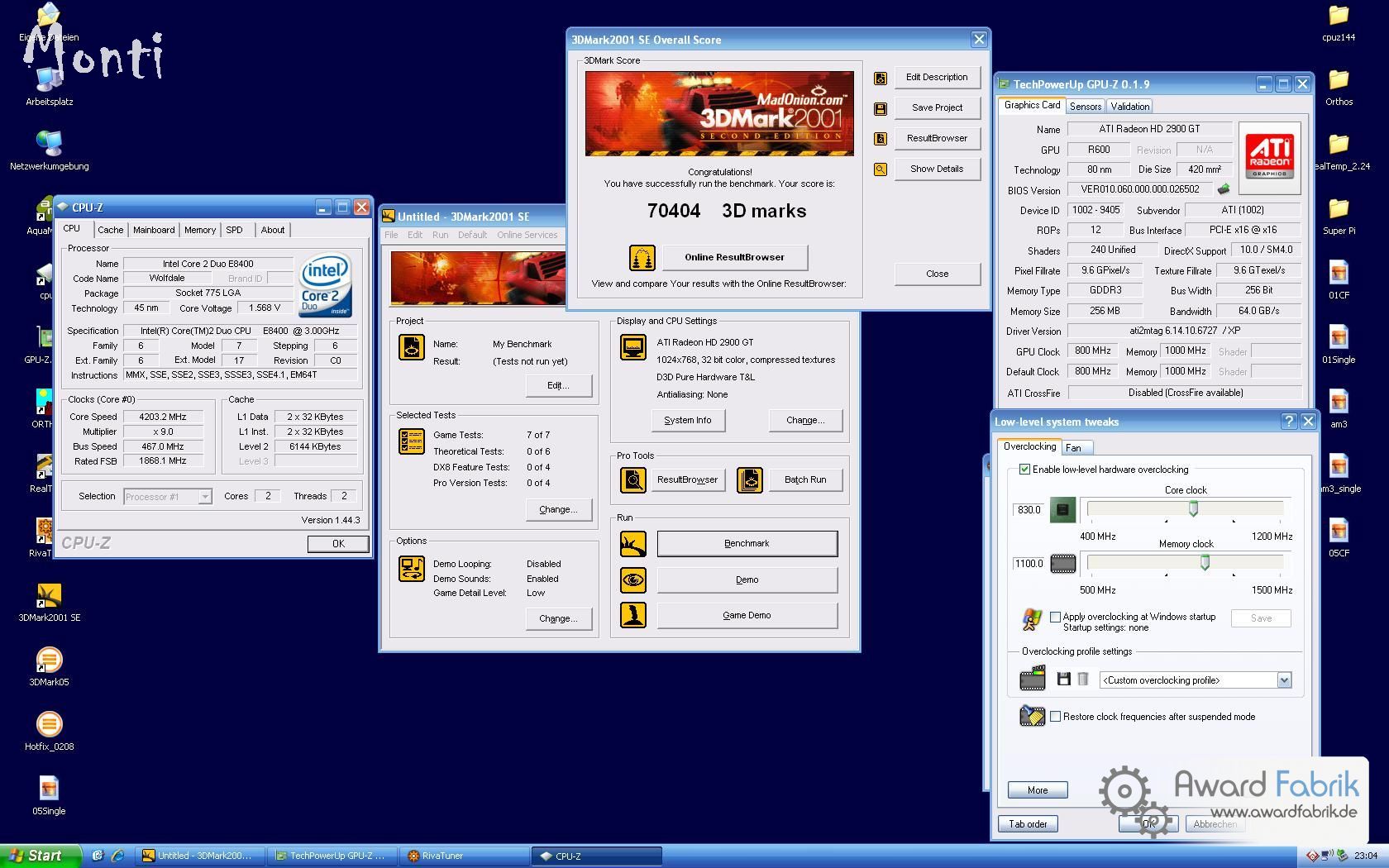Switch to CPU-Z SPD tab
The width and height of the screenshot is (1389, 868).
click(235, 231)
